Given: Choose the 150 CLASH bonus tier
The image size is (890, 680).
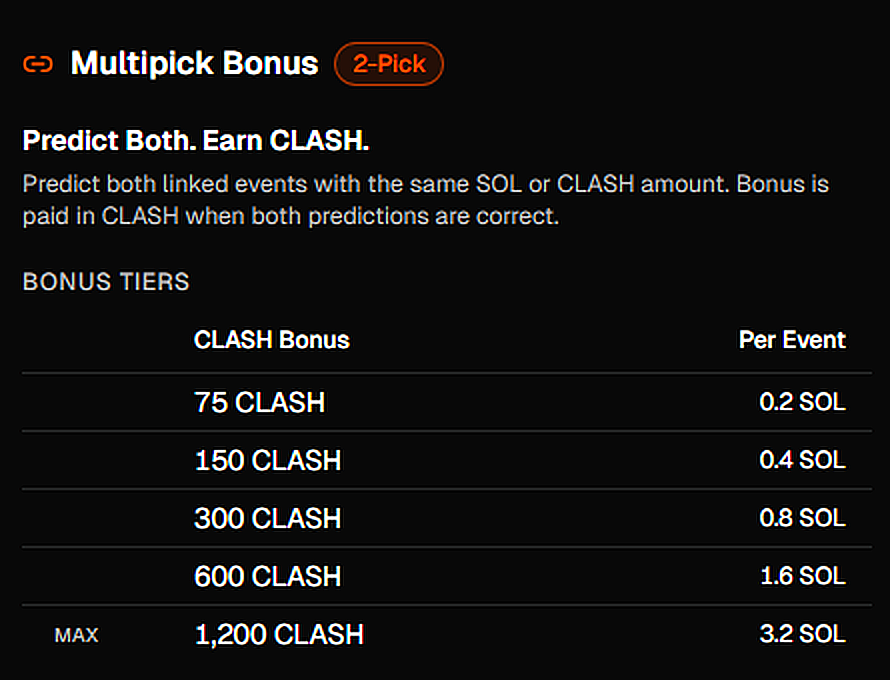Looking at the screenshot, I should [x=267, y=460].
